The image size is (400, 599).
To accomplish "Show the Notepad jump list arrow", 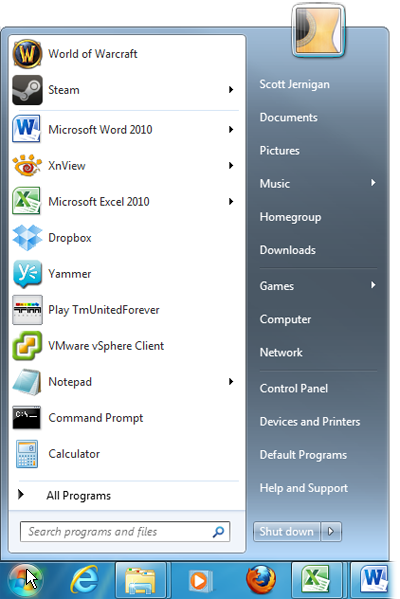I will click(231, 382).
